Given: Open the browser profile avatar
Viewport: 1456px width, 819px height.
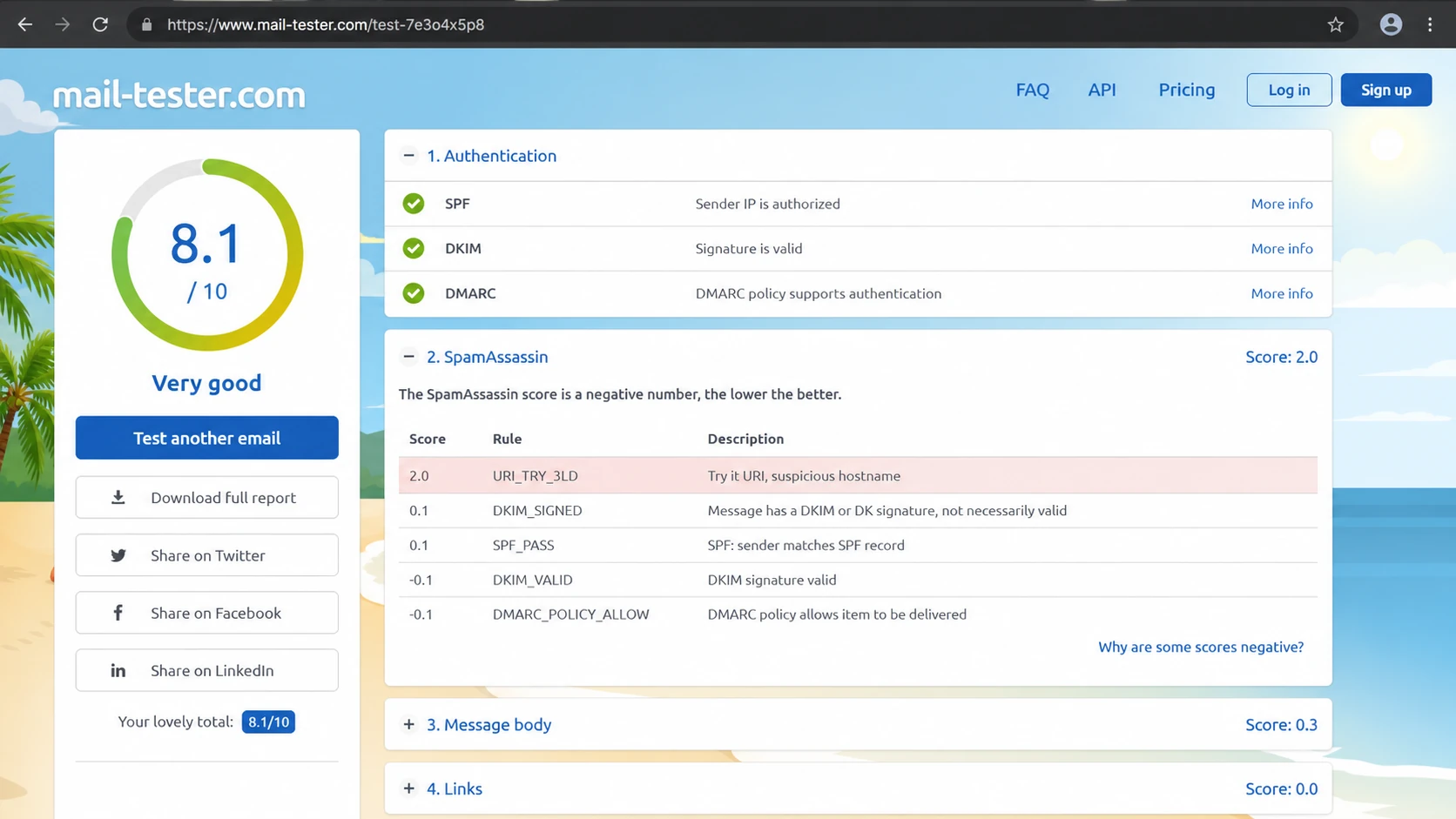Looking at the screenshot, I should point(1391,24).
